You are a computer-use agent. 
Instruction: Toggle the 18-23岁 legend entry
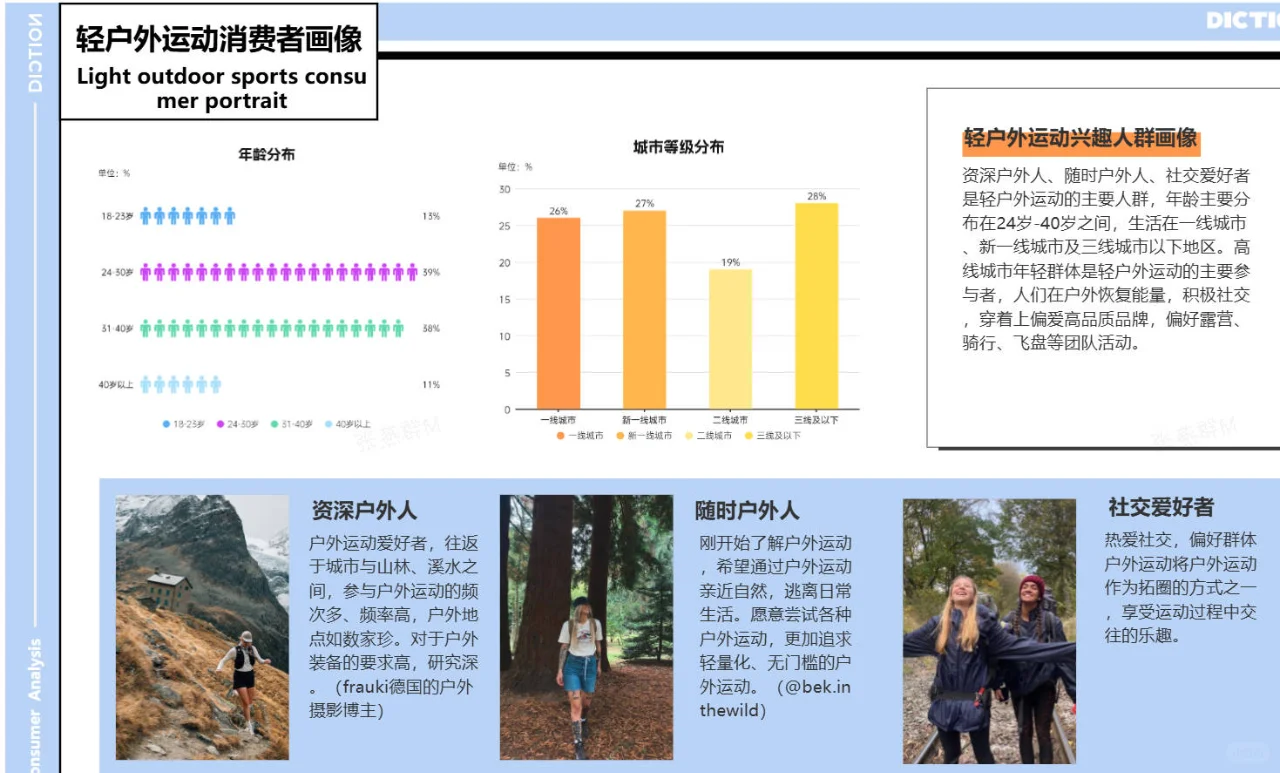tap(190, 423)
